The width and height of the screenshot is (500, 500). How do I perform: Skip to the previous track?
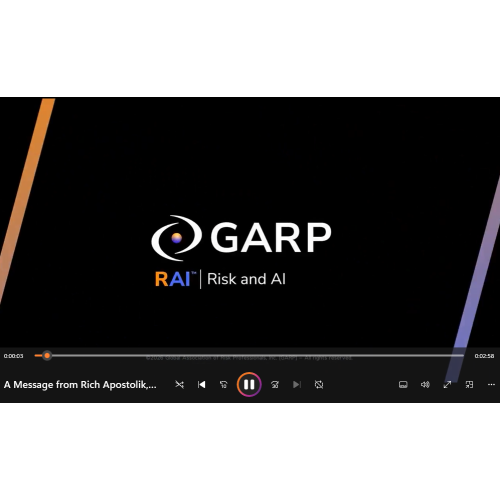(x=201, y=384)
